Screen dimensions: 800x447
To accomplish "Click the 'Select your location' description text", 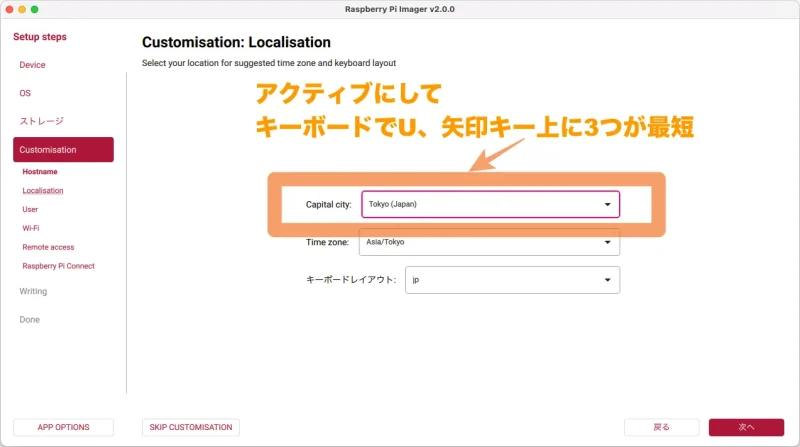I will point(269,63).
